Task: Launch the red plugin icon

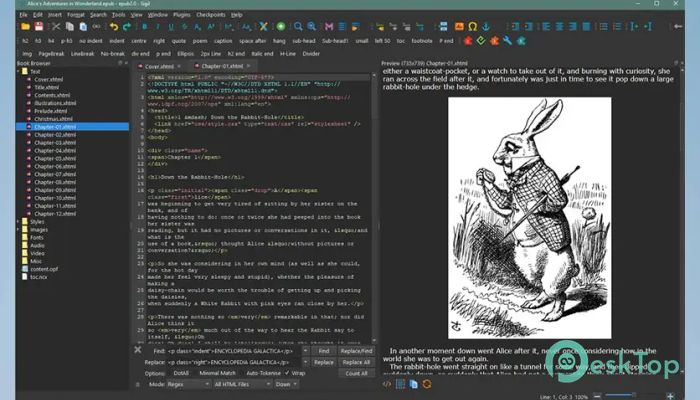Action: click(x=467, y=41)
